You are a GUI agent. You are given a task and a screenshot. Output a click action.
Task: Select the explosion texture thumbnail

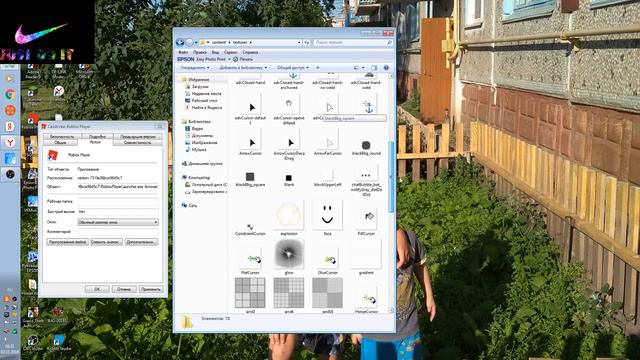coord(289,214)
